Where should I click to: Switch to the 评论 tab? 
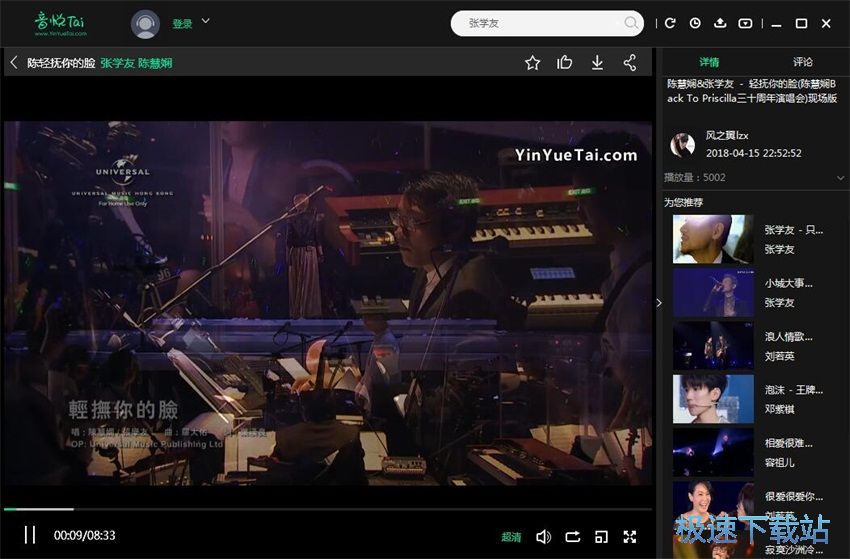click(x=802, y=62)
